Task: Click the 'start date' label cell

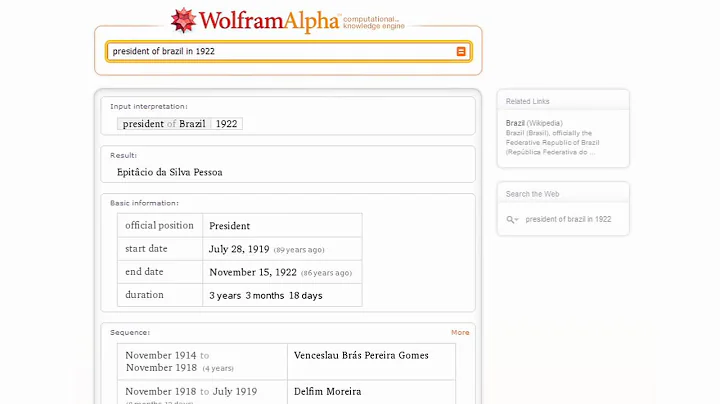Action: coord(160,249)
